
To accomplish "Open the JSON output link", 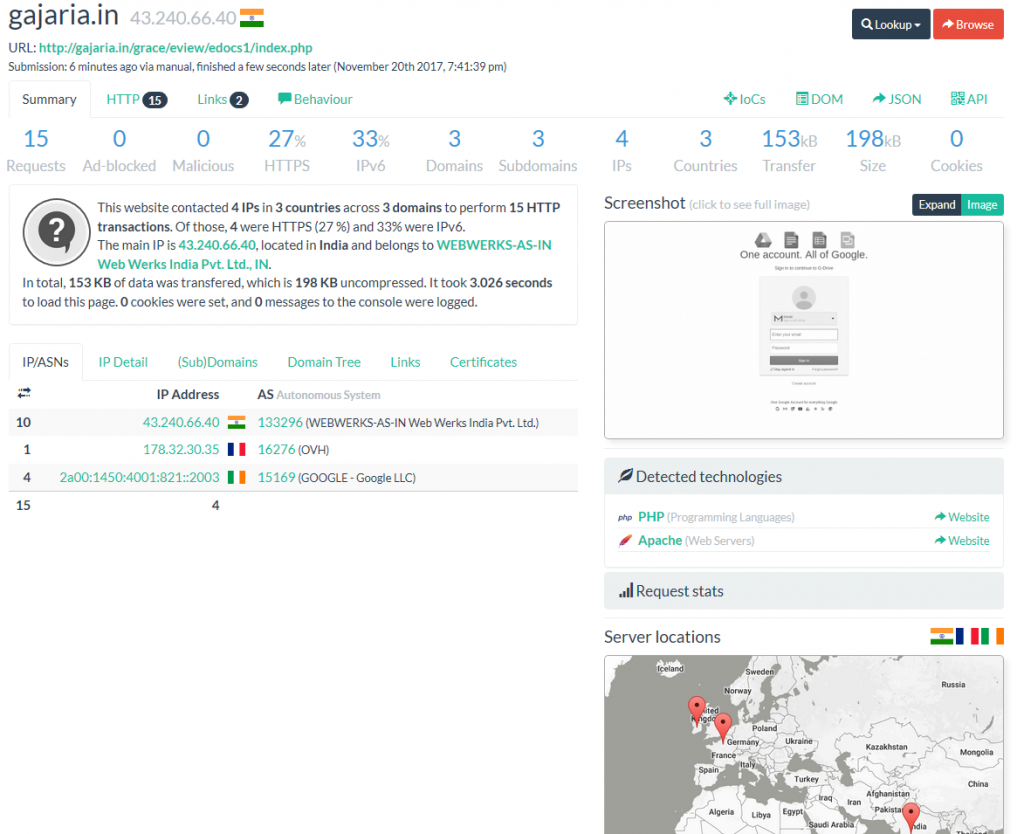I will (x=897, y=99).
